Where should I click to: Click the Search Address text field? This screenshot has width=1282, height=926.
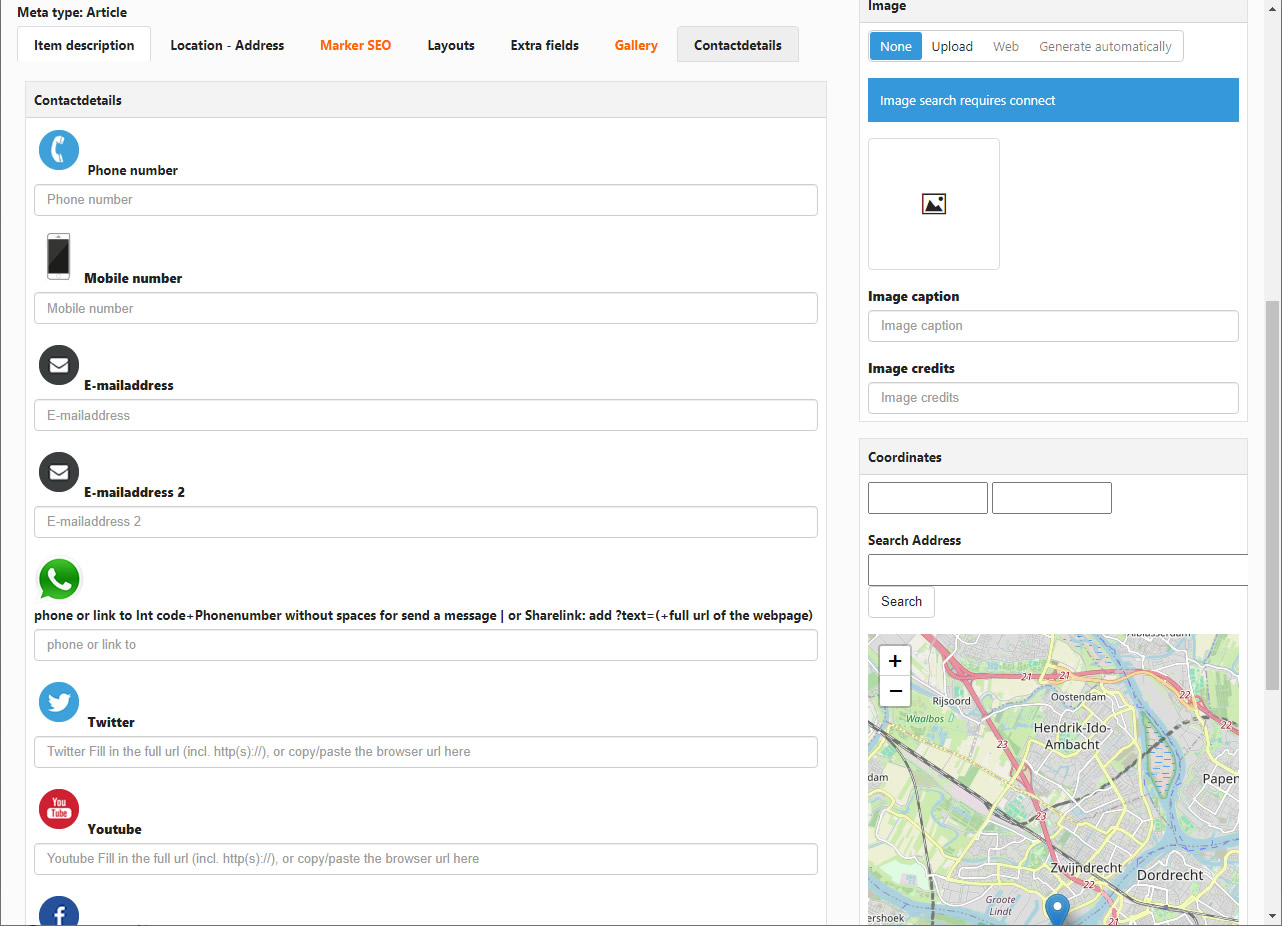(x=1058, y=570)
